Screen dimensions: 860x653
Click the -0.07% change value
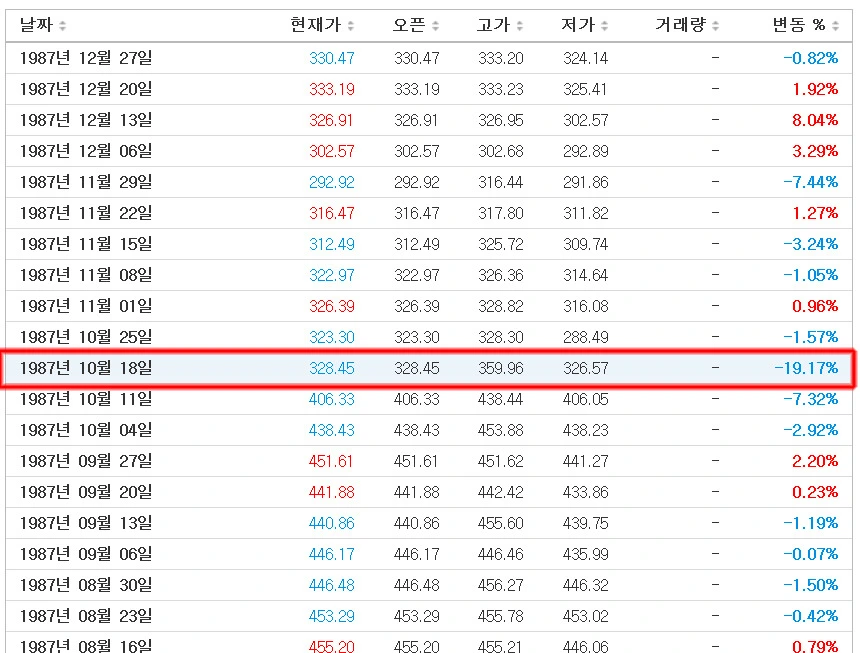pos(811,554)
